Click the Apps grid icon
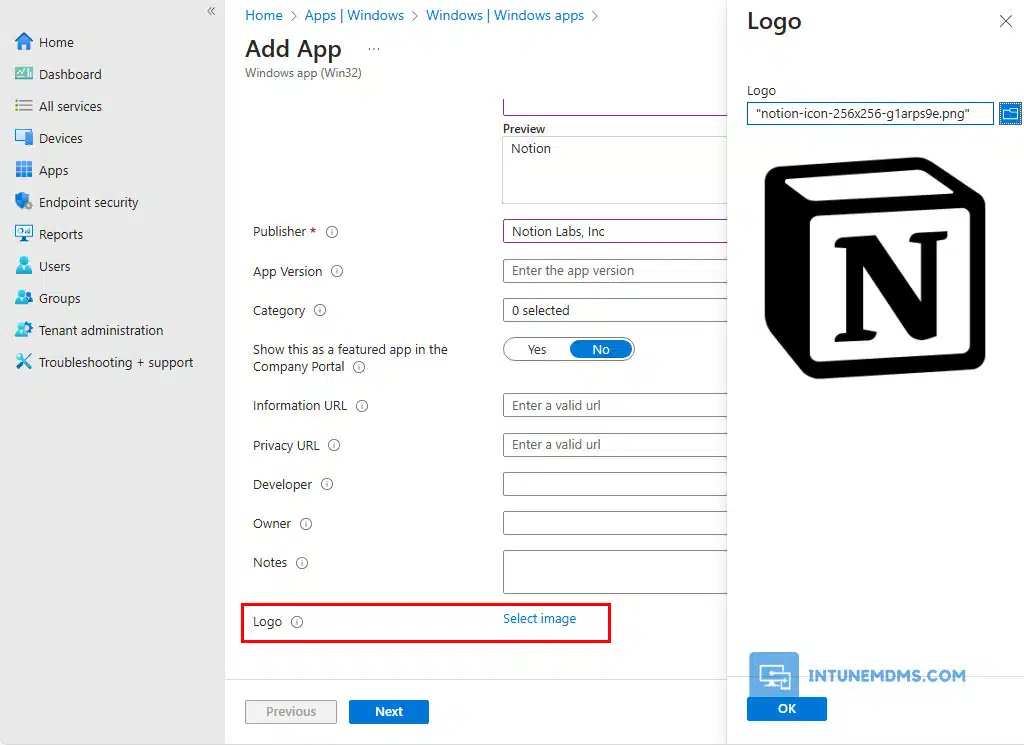 coord(24,170)
